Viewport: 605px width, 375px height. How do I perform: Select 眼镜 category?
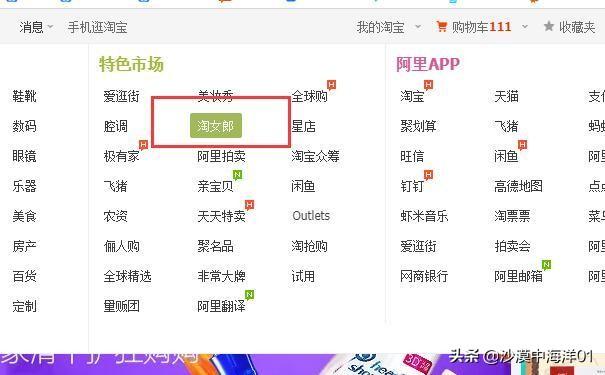pos(24,156)
